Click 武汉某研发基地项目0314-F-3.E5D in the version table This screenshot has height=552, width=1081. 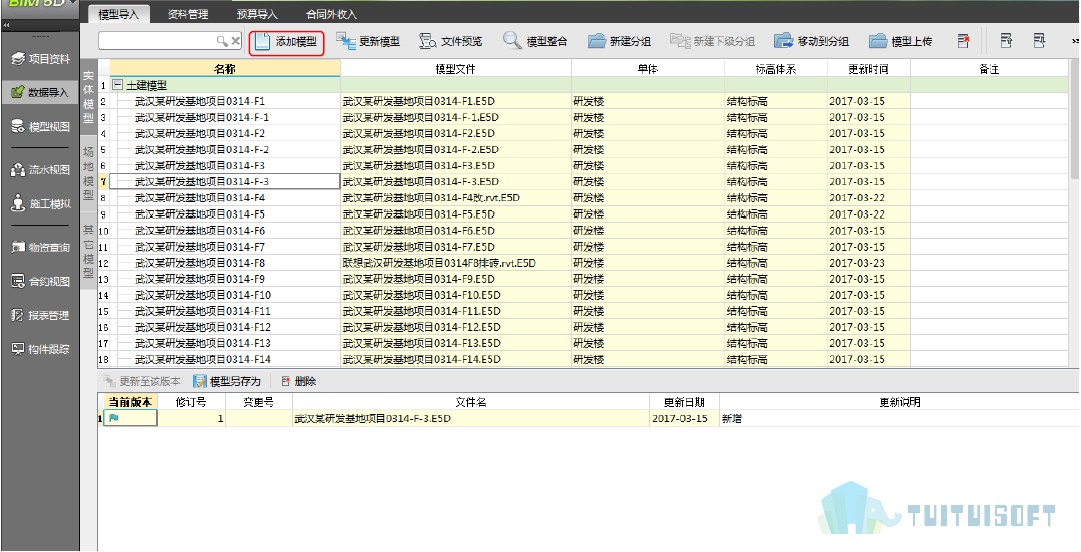pos(471,418)
